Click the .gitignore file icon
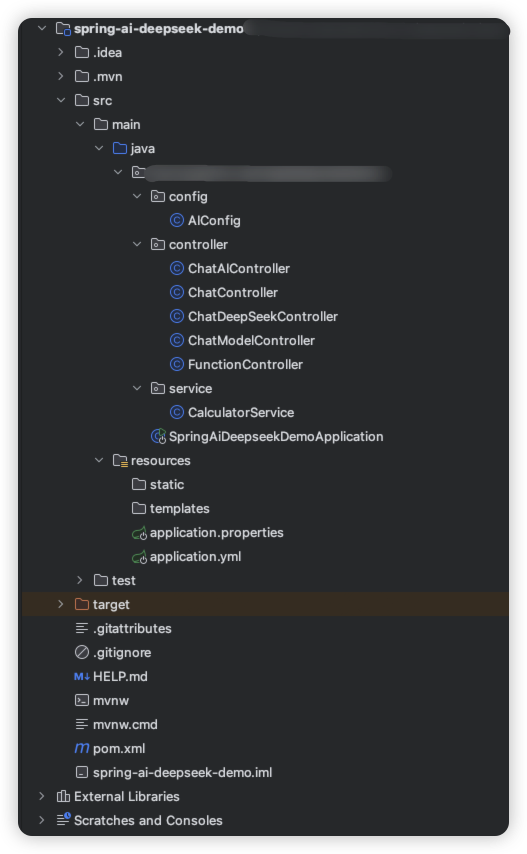Image resolution: width=527 pixels, height=854 pixels. 82,652
